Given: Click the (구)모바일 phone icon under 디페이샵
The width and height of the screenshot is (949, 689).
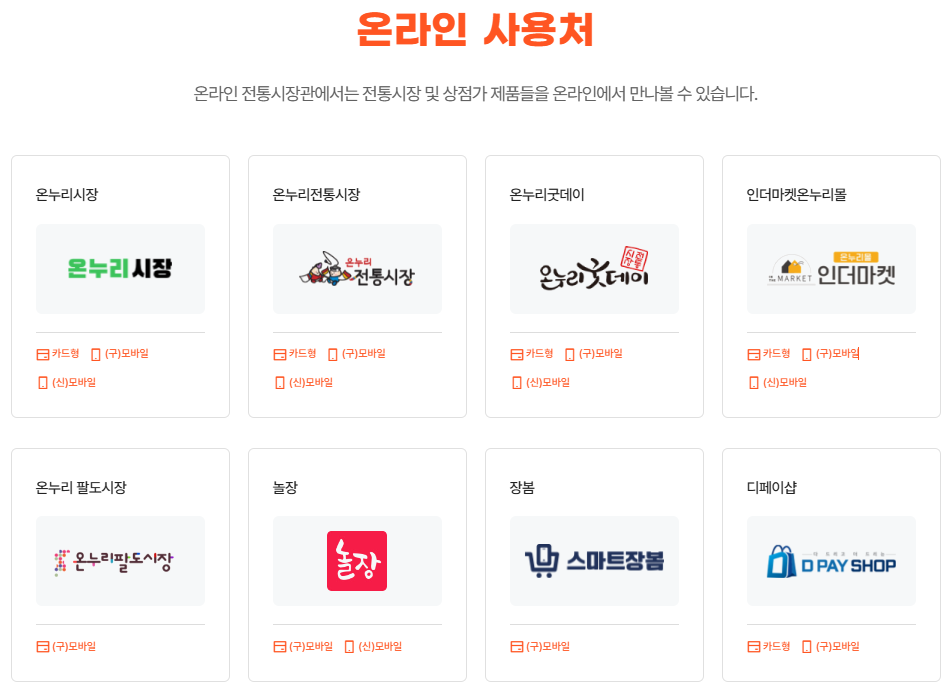Looking at the screenshot, I should point(807,647).
